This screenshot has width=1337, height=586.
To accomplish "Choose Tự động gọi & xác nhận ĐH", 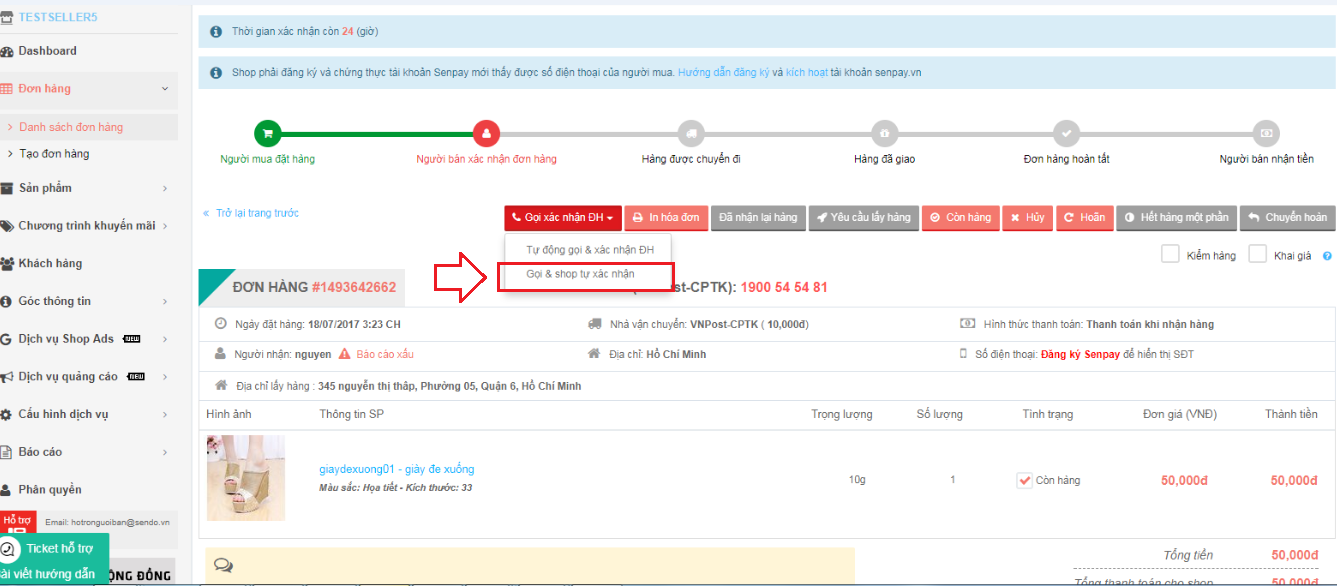I will pyautogui.click(x=589, y=249).
